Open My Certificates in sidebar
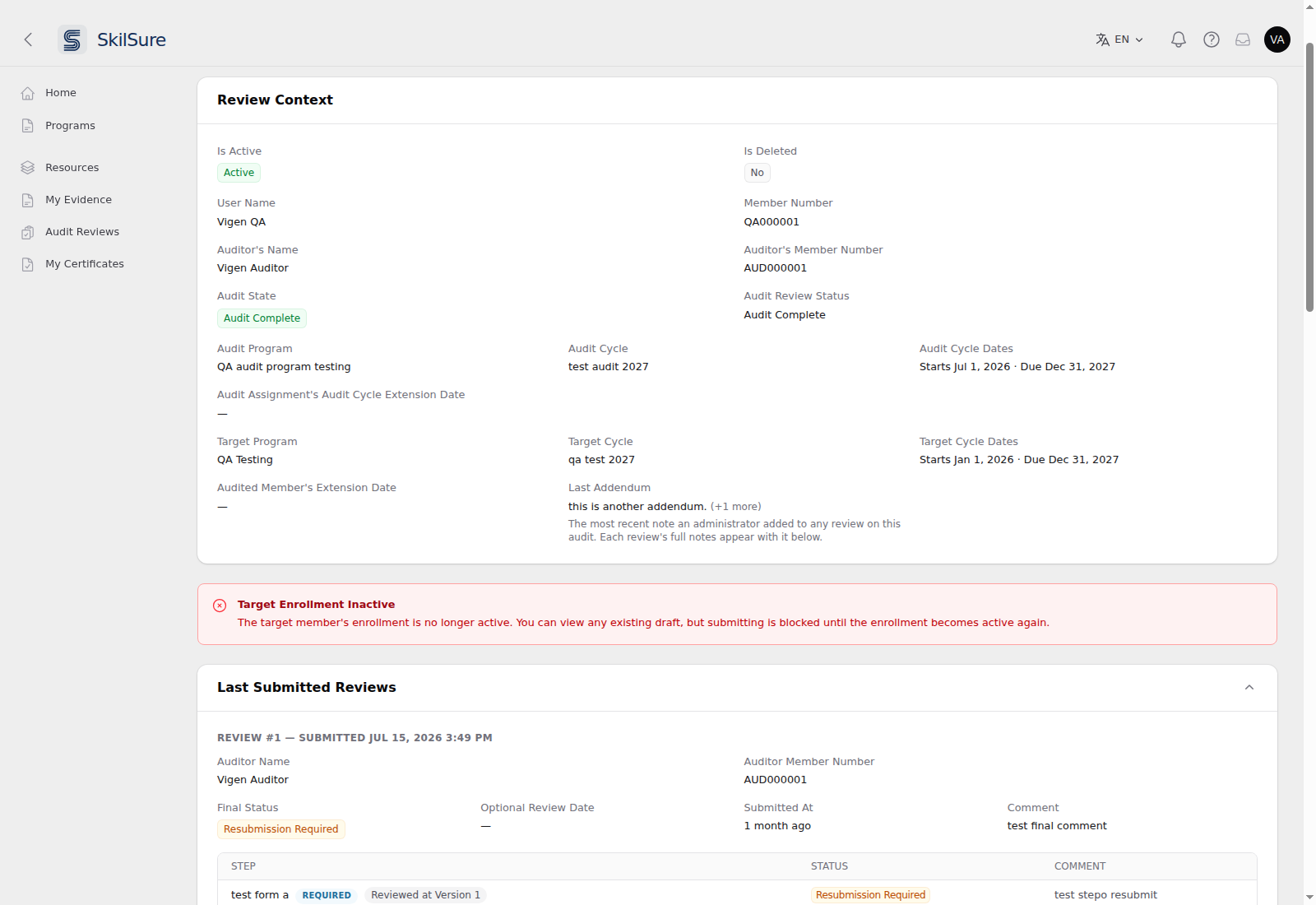Image resolution: width=1316 pixels, height=905 pixels. coord(85,264)
